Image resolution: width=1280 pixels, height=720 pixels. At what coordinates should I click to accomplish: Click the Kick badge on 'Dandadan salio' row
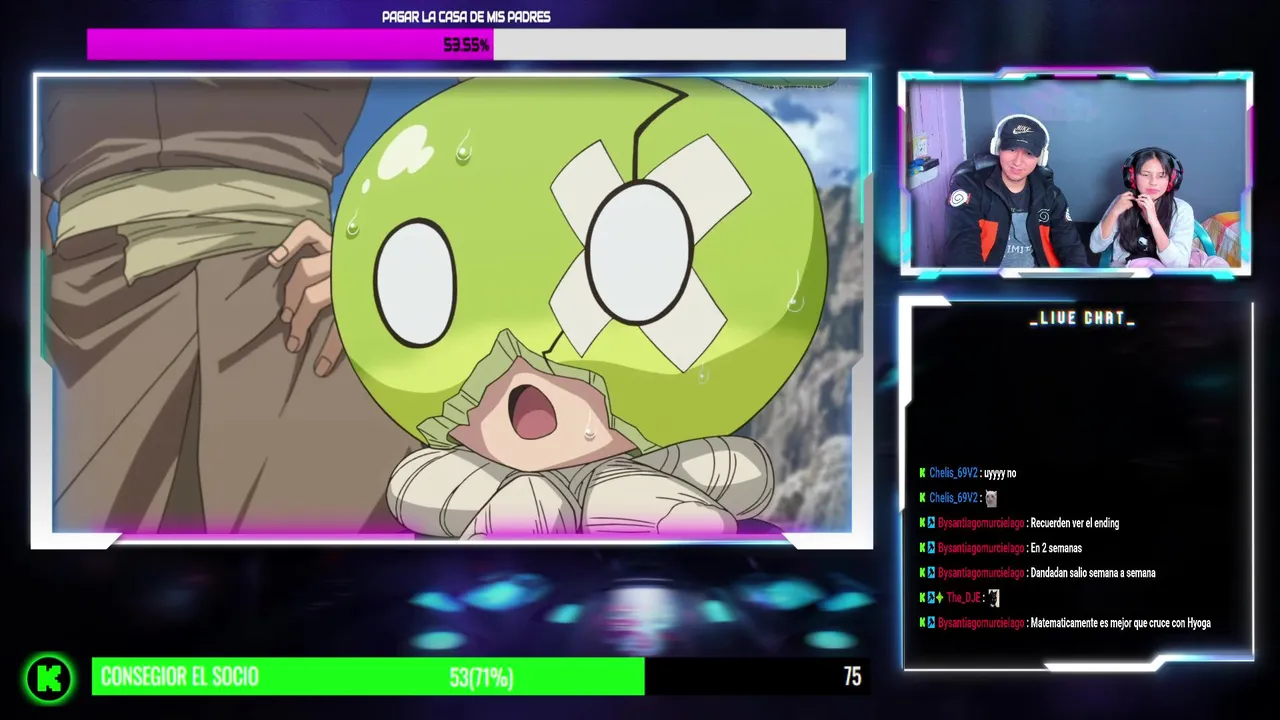[922, 573]
